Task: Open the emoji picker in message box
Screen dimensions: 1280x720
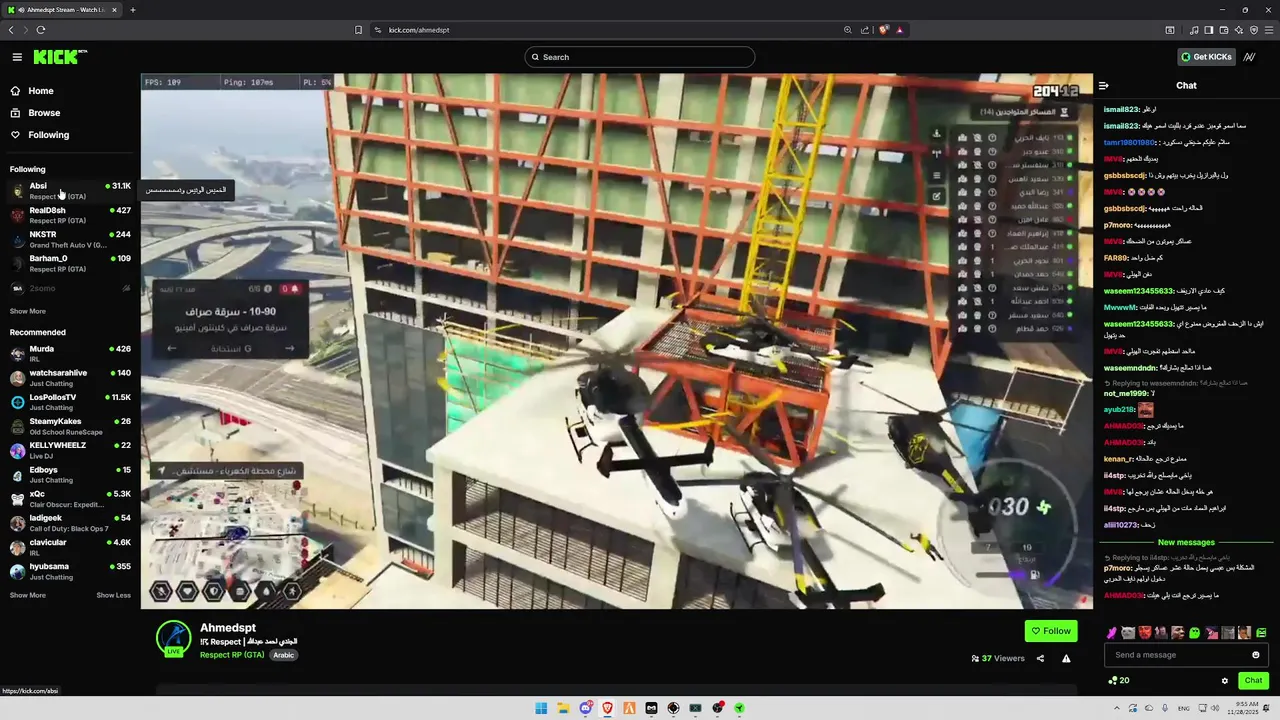Action: tap(1256, 655)
